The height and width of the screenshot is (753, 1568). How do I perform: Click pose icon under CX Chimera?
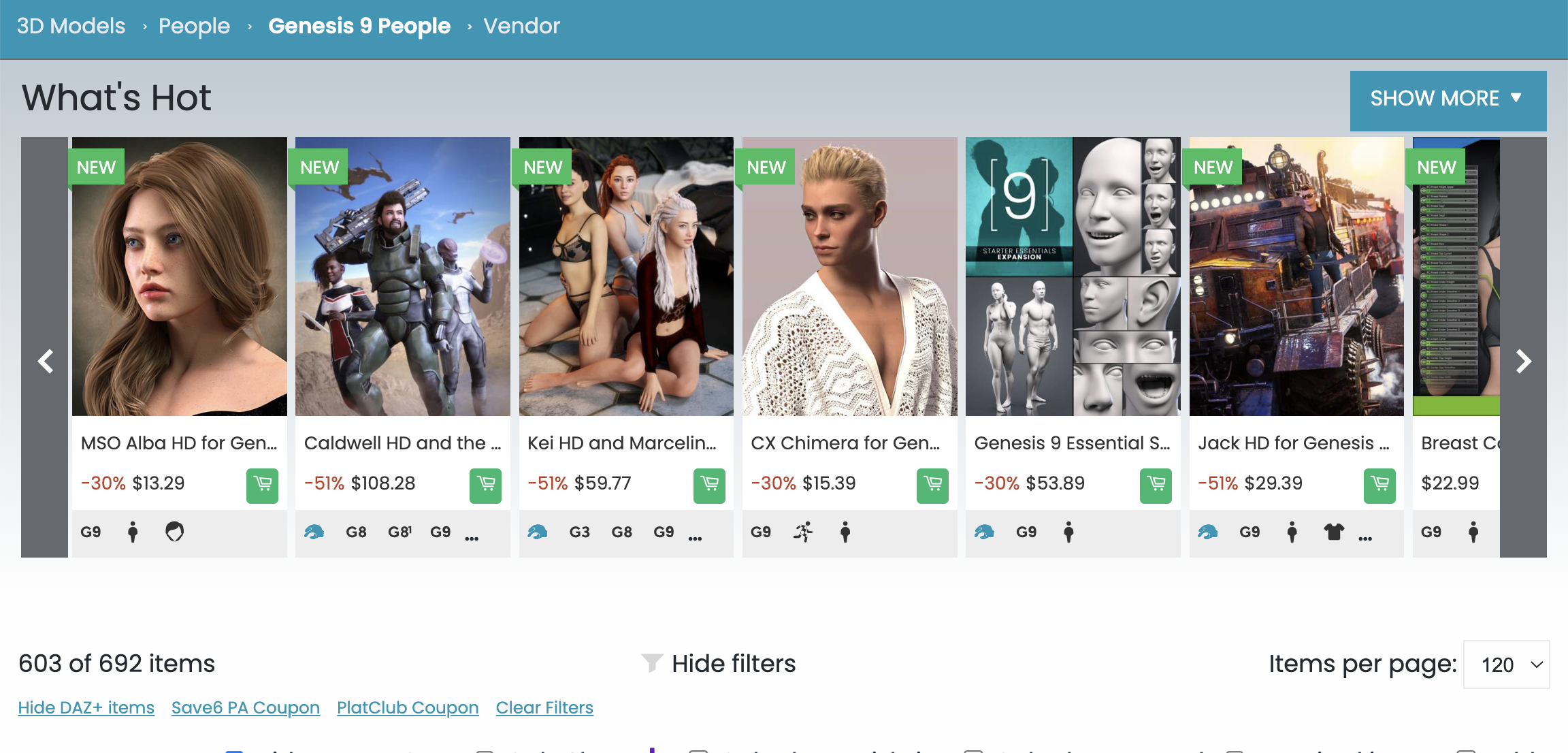tap(803, 532)
